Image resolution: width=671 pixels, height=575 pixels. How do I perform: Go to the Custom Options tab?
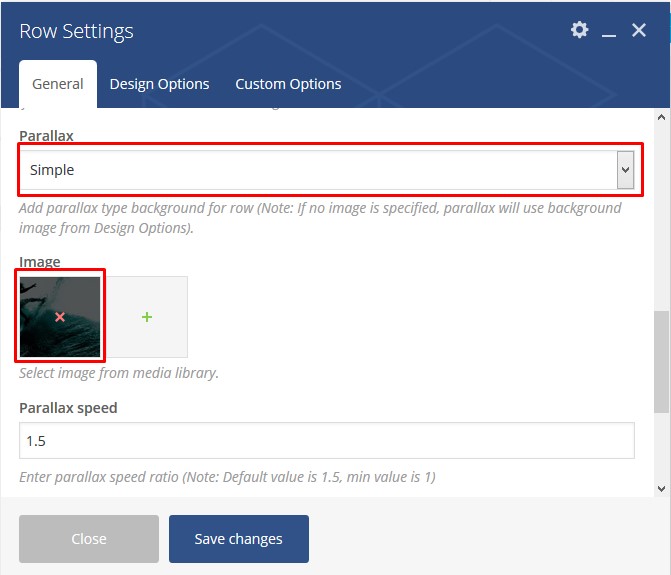(288, 84)
